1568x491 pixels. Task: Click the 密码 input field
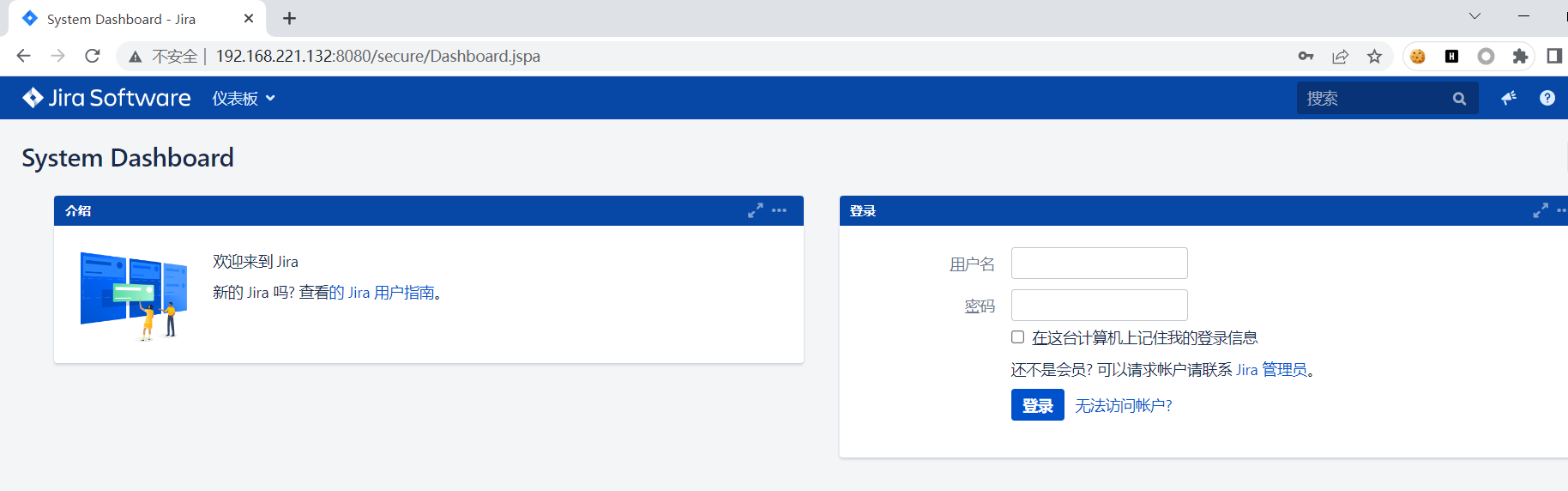click(x=1100, y=305)
